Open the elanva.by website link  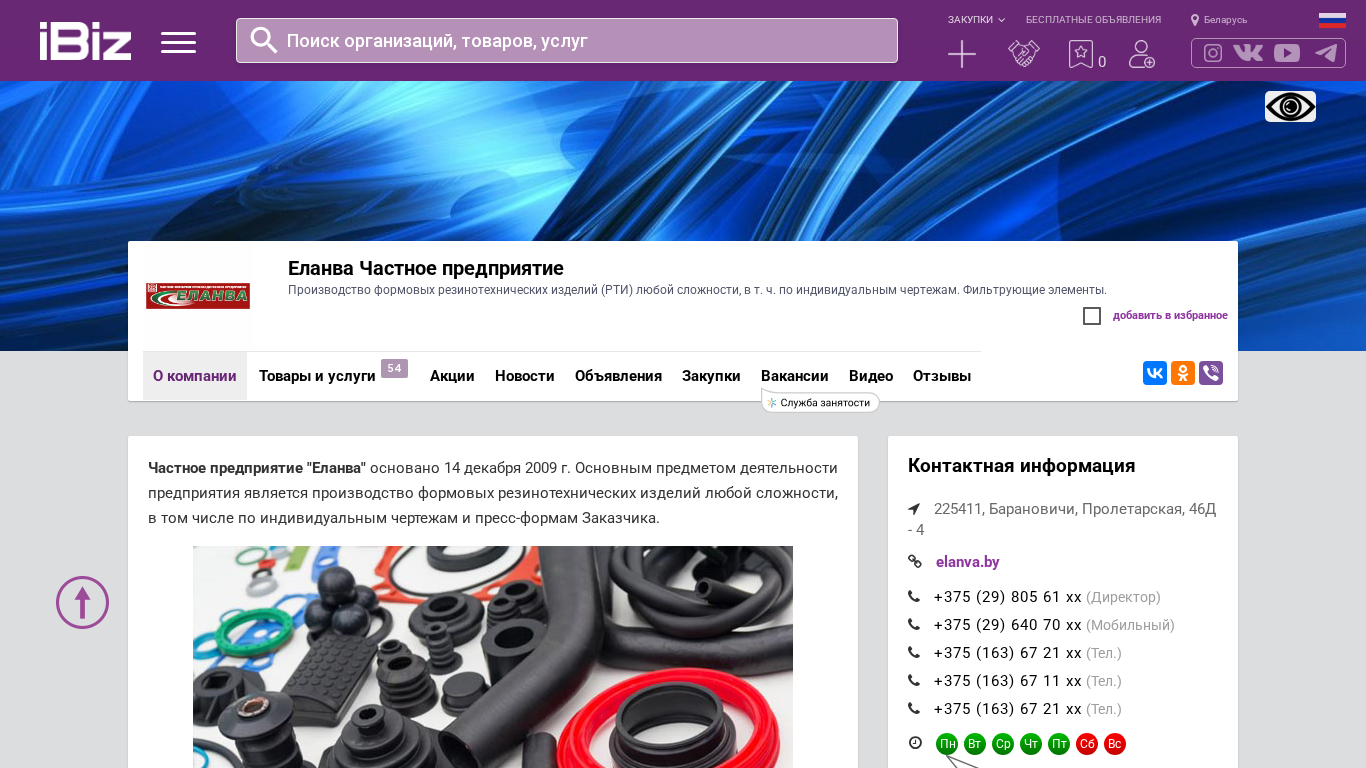click(967, 562)
